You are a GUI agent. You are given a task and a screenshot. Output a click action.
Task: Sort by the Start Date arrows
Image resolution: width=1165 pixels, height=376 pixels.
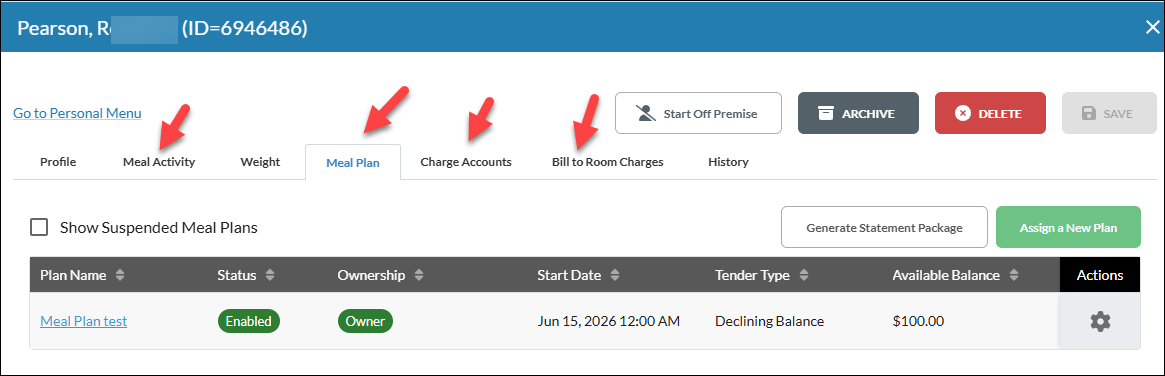[614, 275]
